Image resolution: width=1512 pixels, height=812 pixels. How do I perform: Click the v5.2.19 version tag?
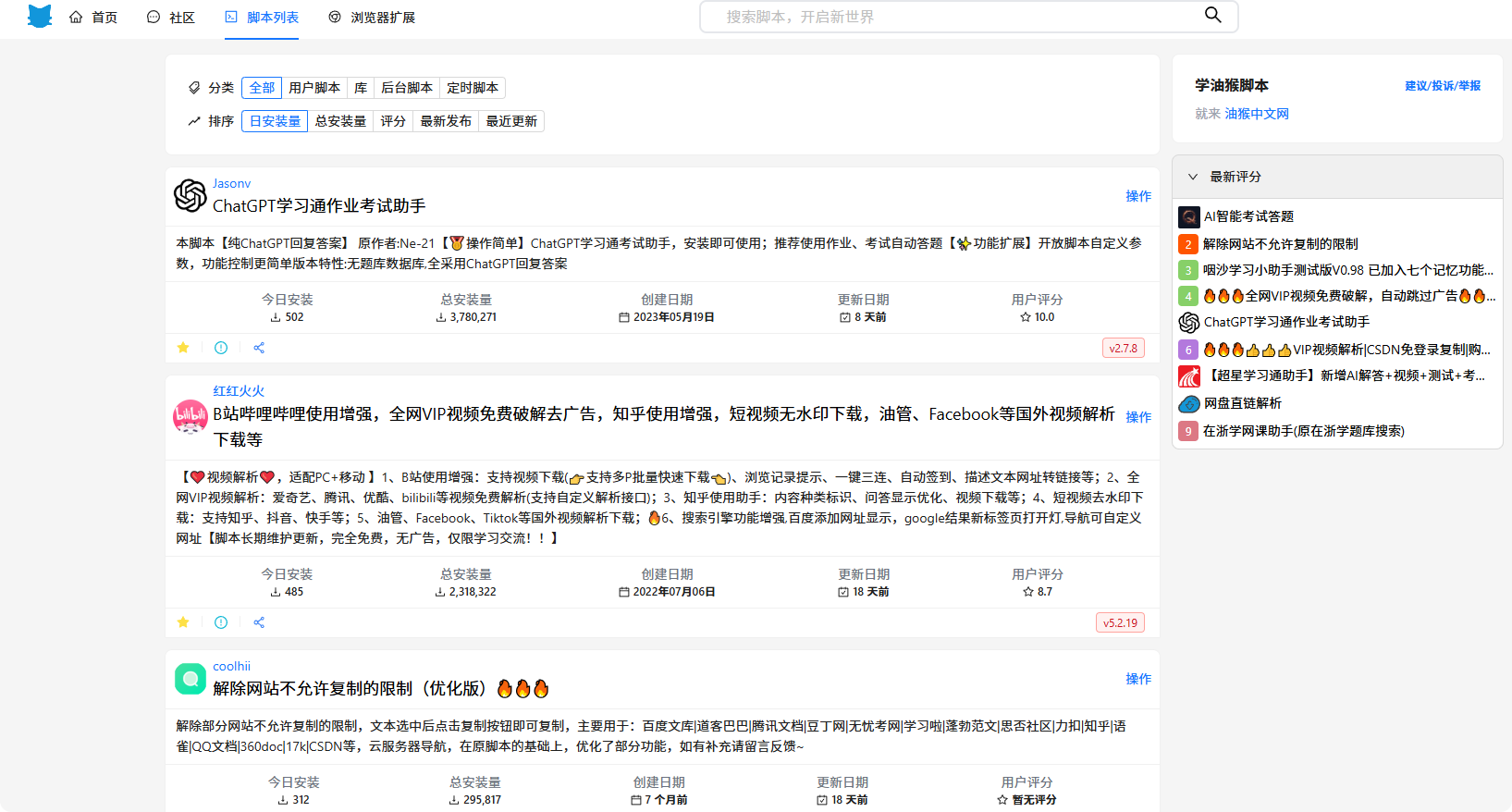[1120, 622]
